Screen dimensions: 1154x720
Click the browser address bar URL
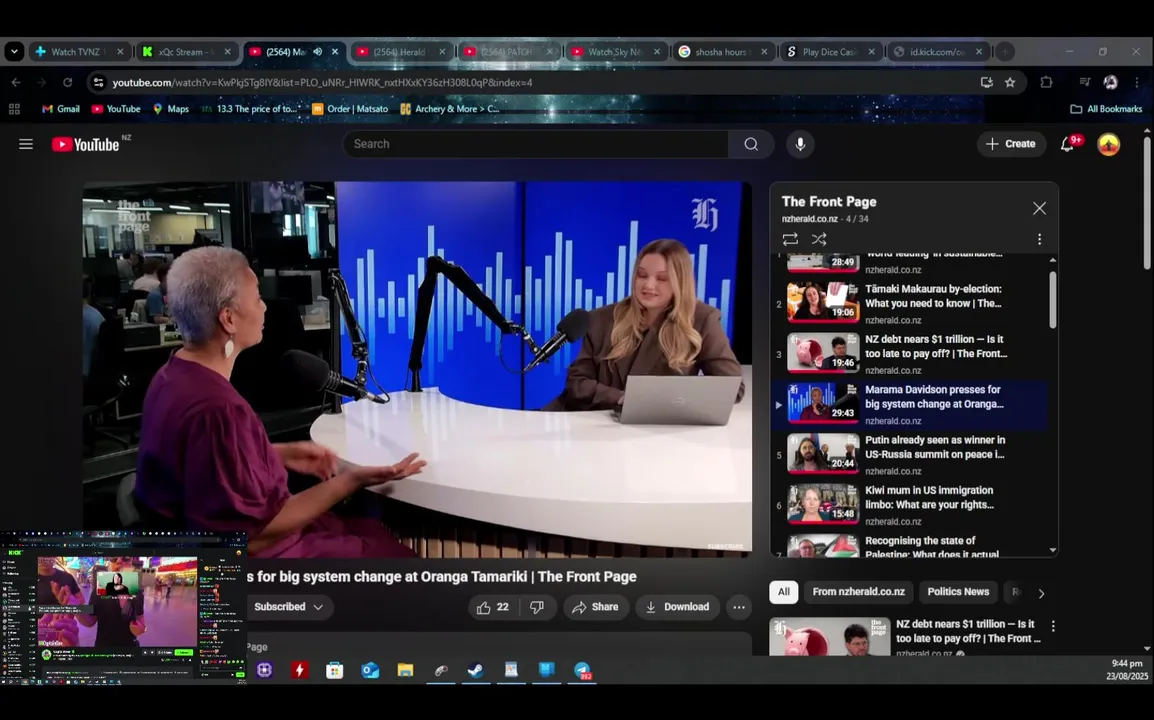click(x=322, y=82)
